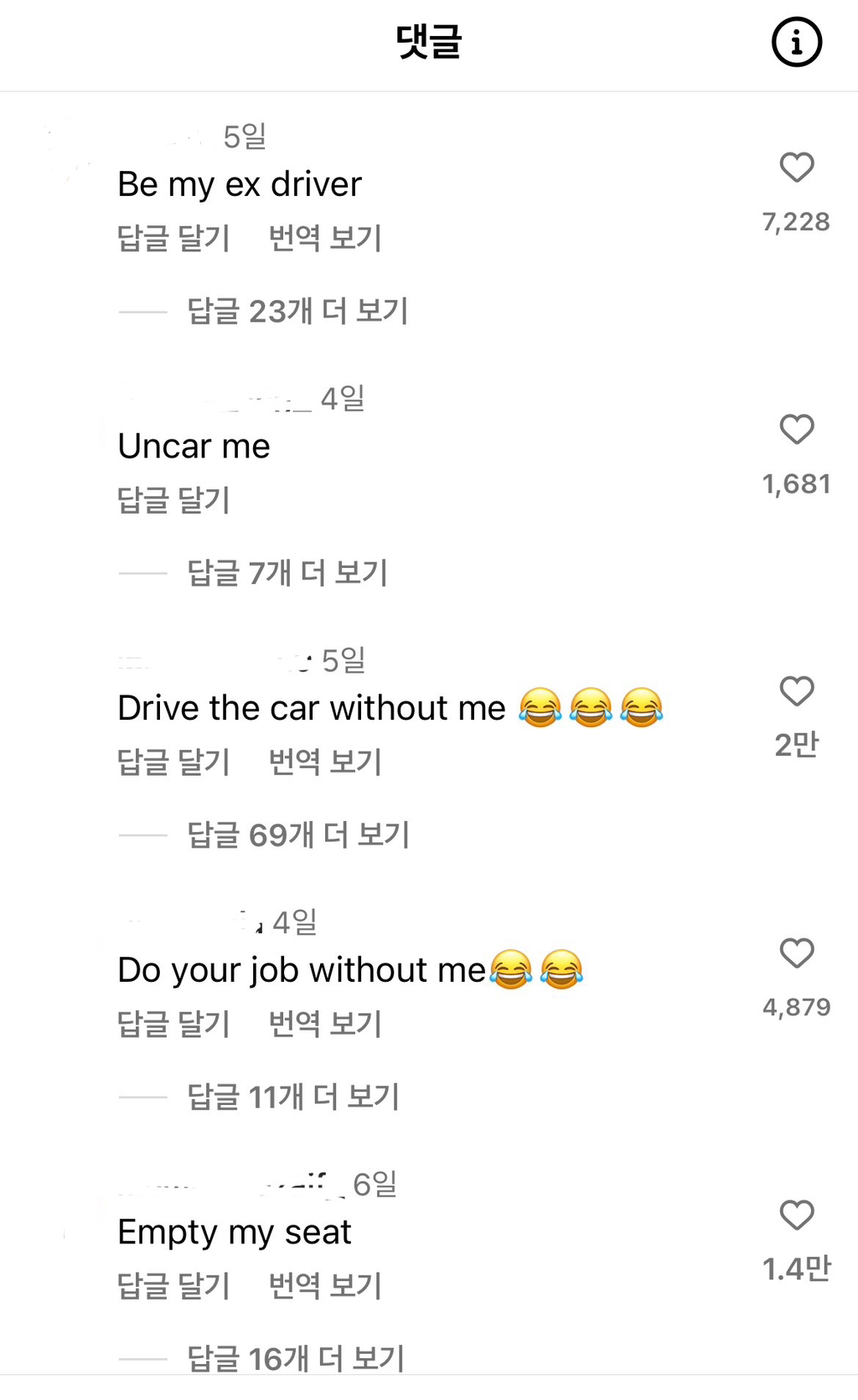This screenshot has height=1400, width=858.
Task: Tap the heart on "Drive the car without me"
Action: 796,692
